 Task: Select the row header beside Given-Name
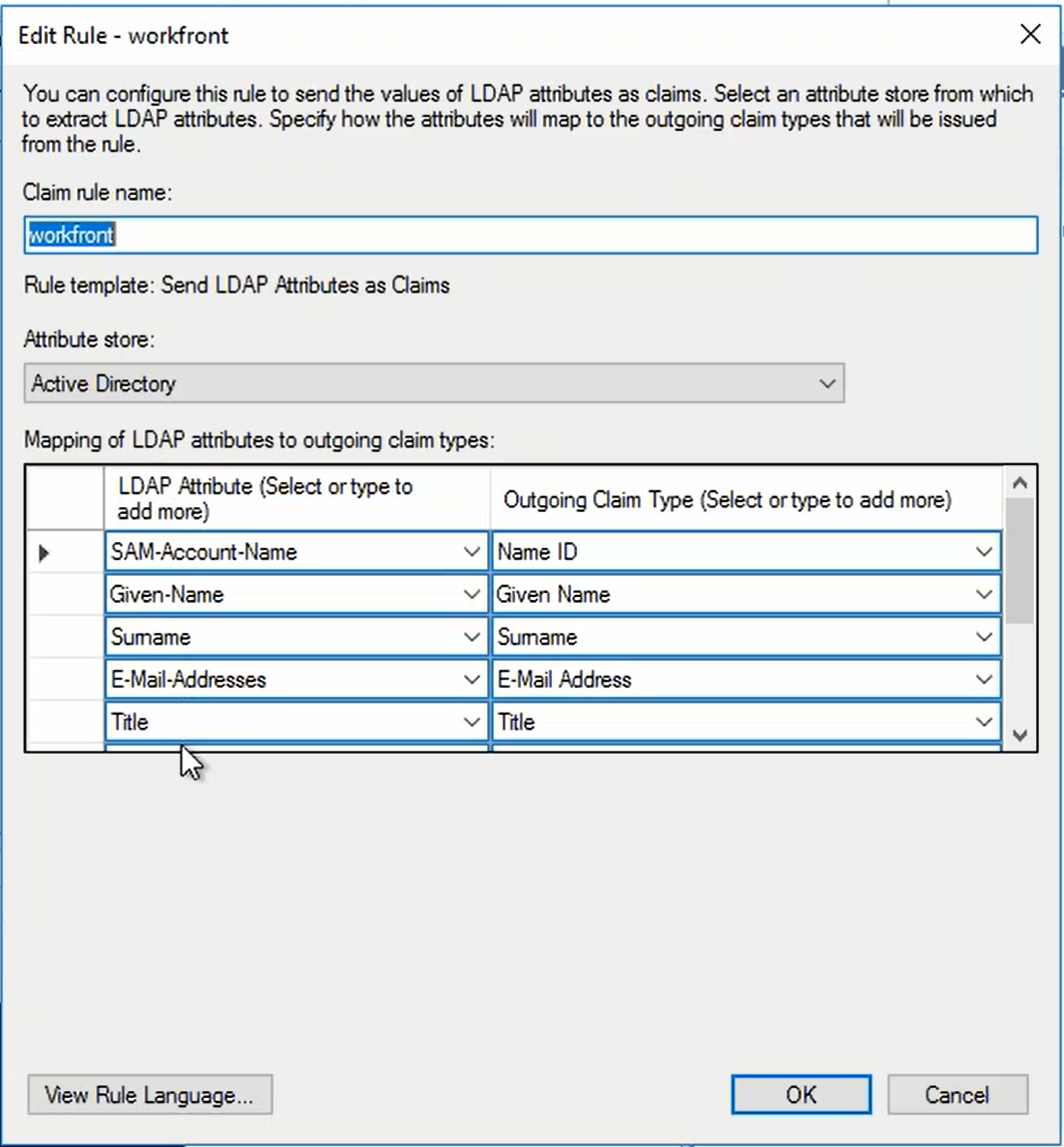coord(64,595)
